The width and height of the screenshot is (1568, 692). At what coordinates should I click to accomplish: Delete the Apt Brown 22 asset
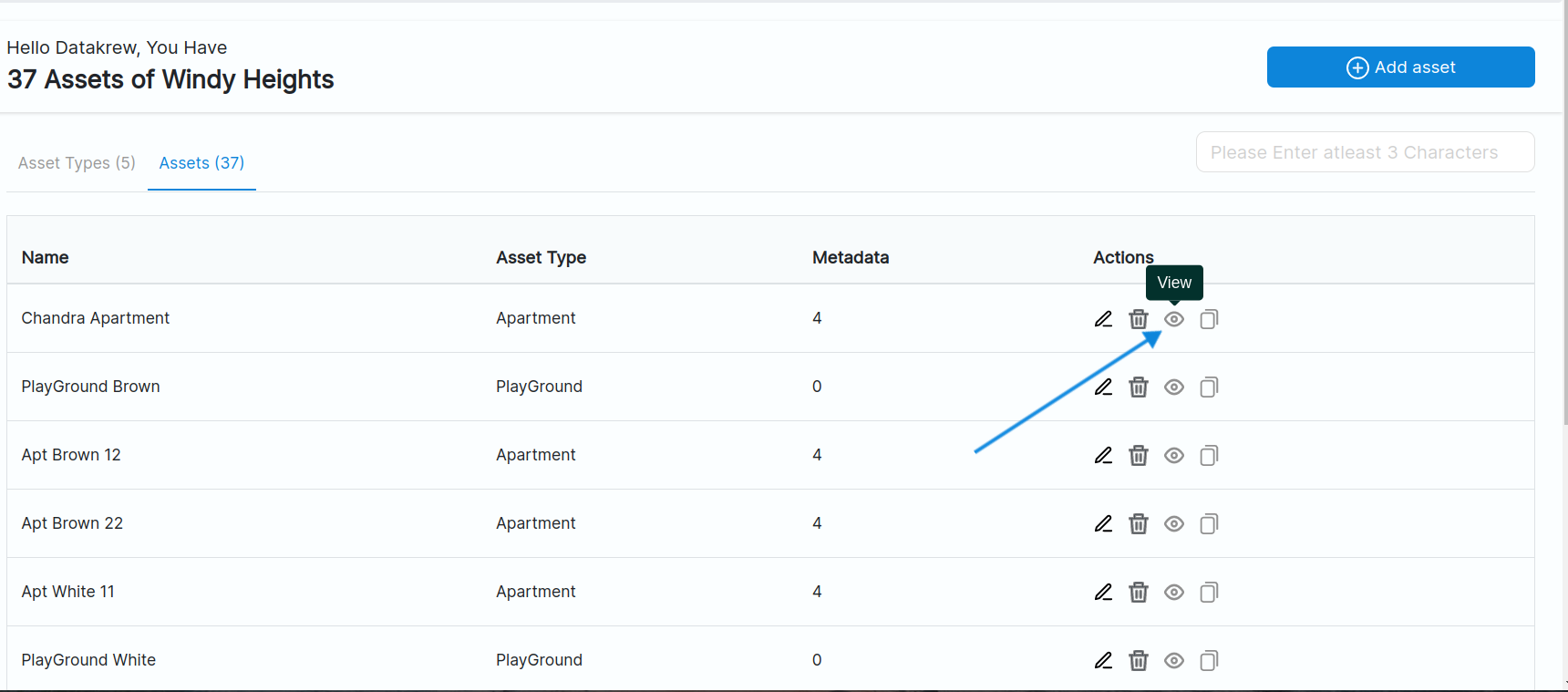[x=1139, y=523]
